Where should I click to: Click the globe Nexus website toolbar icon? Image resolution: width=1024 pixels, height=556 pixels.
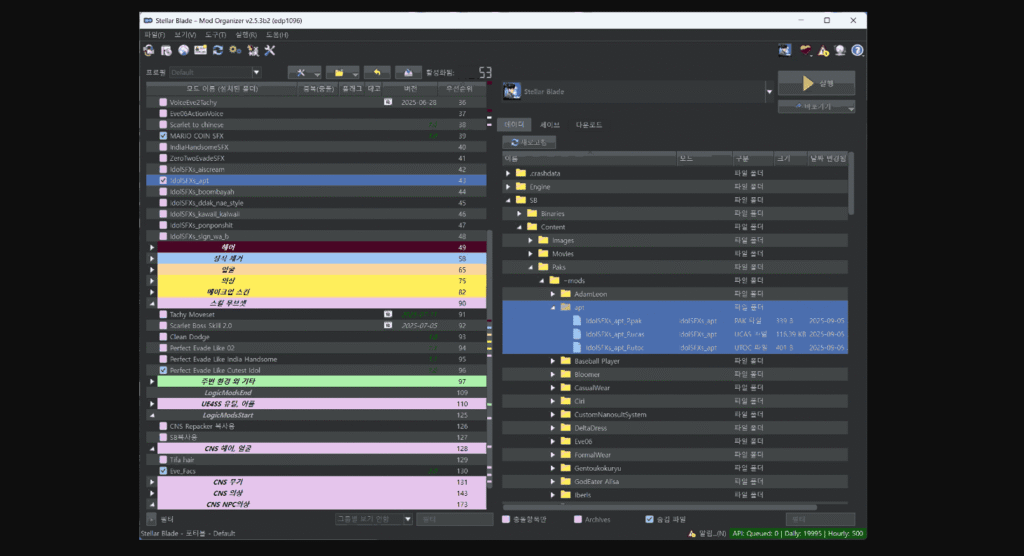coord(184,50)
